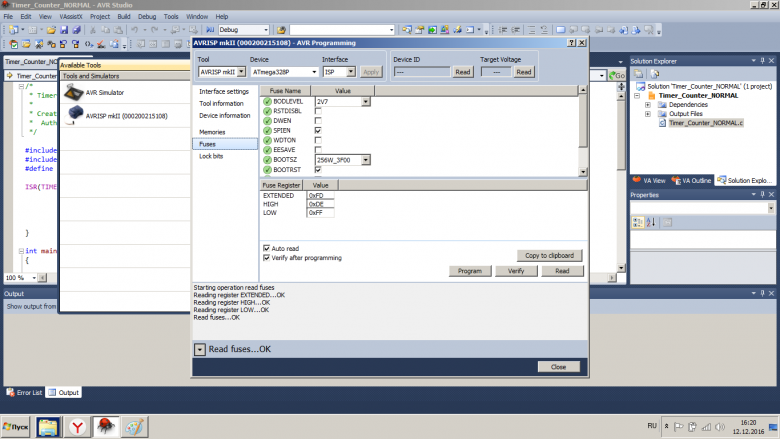The image size is (780, 439).
Task: Switch to the Lock bits page
Action: click(x=211, y=156)
